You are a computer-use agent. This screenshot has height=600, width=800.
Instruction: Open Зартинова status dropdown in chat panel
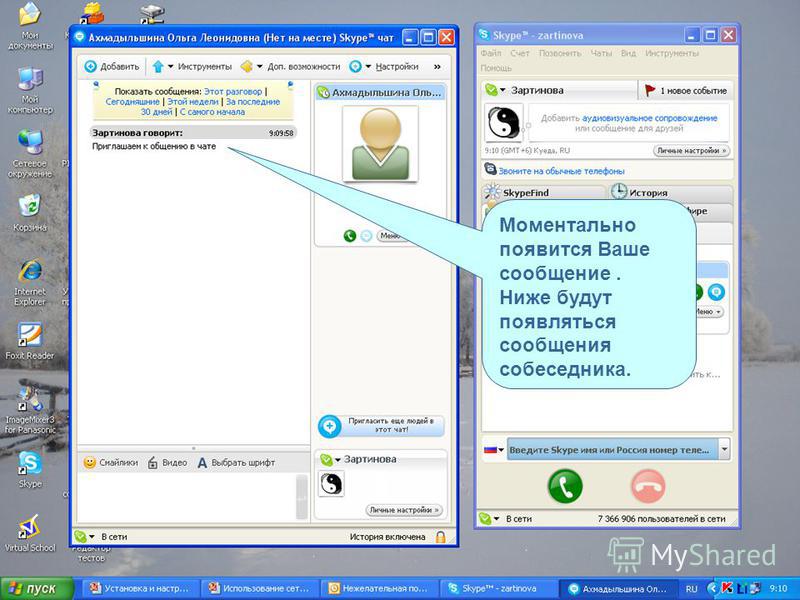[x=330, y=460]
